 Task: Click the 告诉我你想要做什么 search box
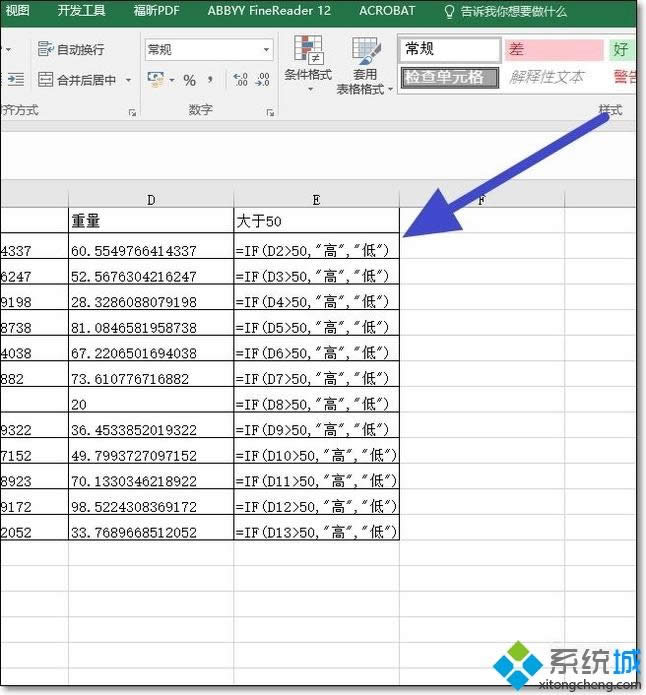pyautogui.click(x=505, y=12)
